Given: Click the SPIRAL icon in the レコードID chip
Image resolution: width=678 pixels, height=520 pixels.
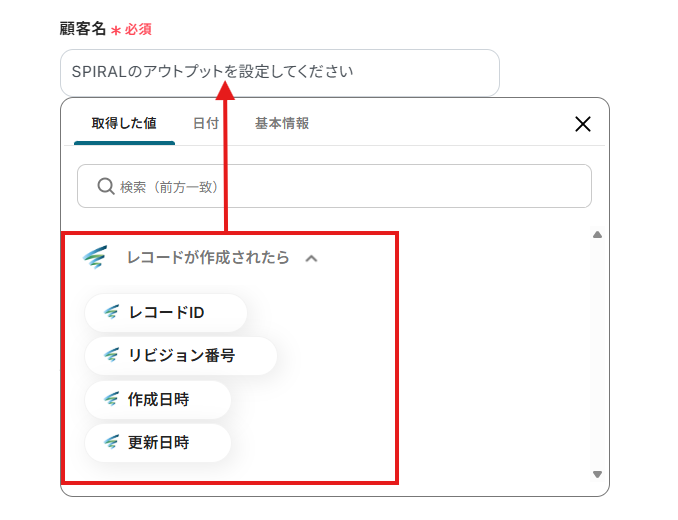Looking at the screenshot, I should tap(112, 312).
